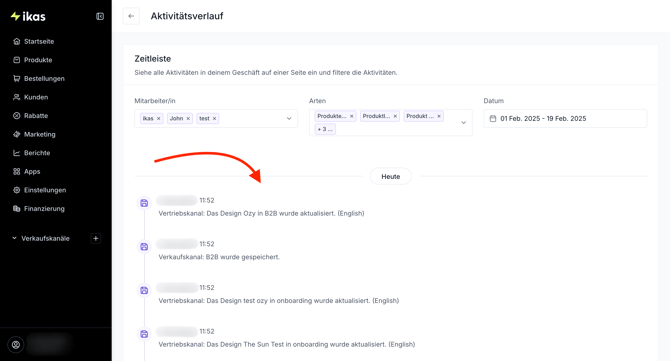The width and height of the screenshot is (670, 361).
Task: Open the Mitarbeiter/in dropdown arrow
Action: tap(289, 118)
